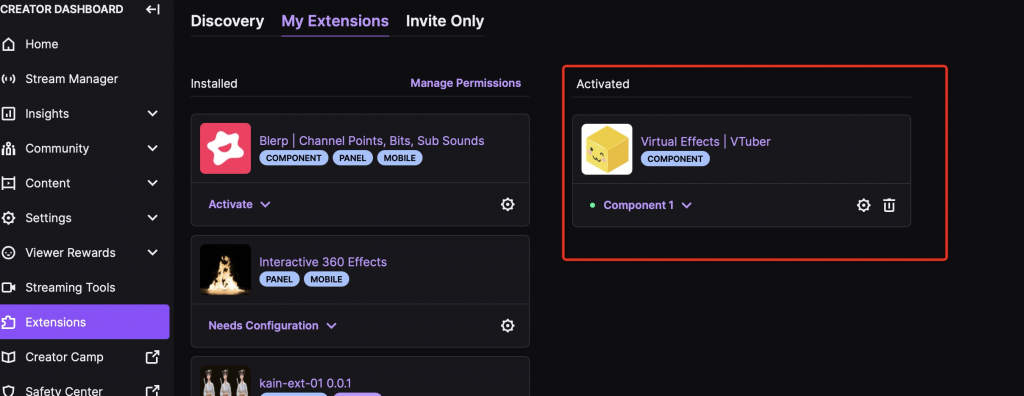Click the Activated section heading
This screenshot has height=396, width=1024.
(x=603, y=84)
